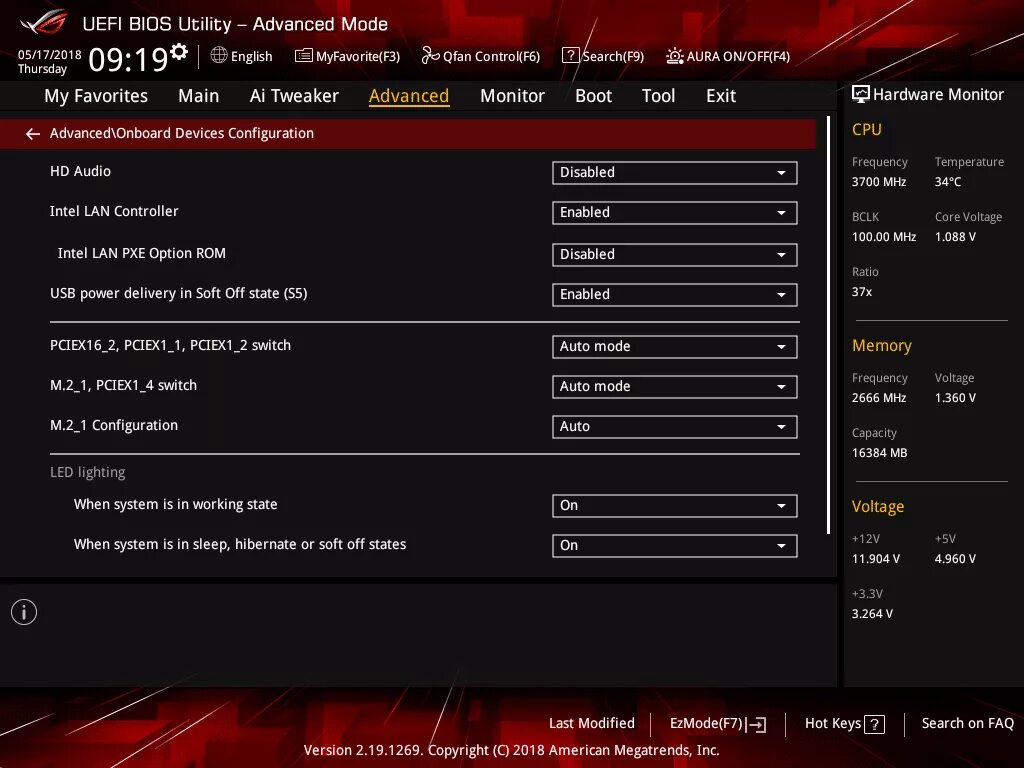
Task: Open Qfan Control(F6)
Action: (481, 56)
